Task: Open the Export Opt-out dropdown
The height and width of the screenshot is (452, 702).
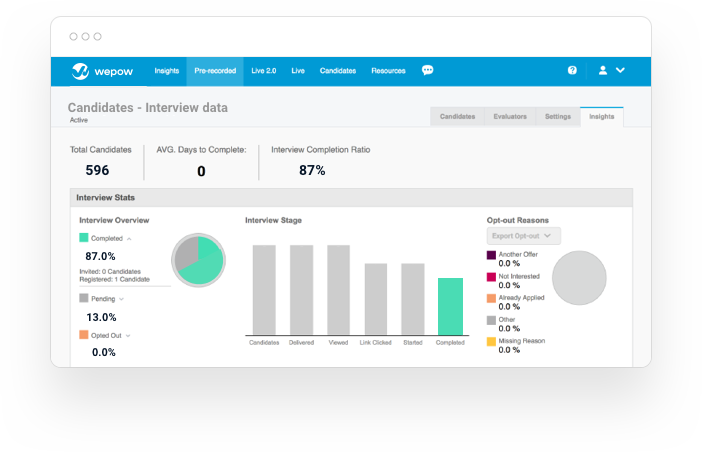Action: click(523, 236)
